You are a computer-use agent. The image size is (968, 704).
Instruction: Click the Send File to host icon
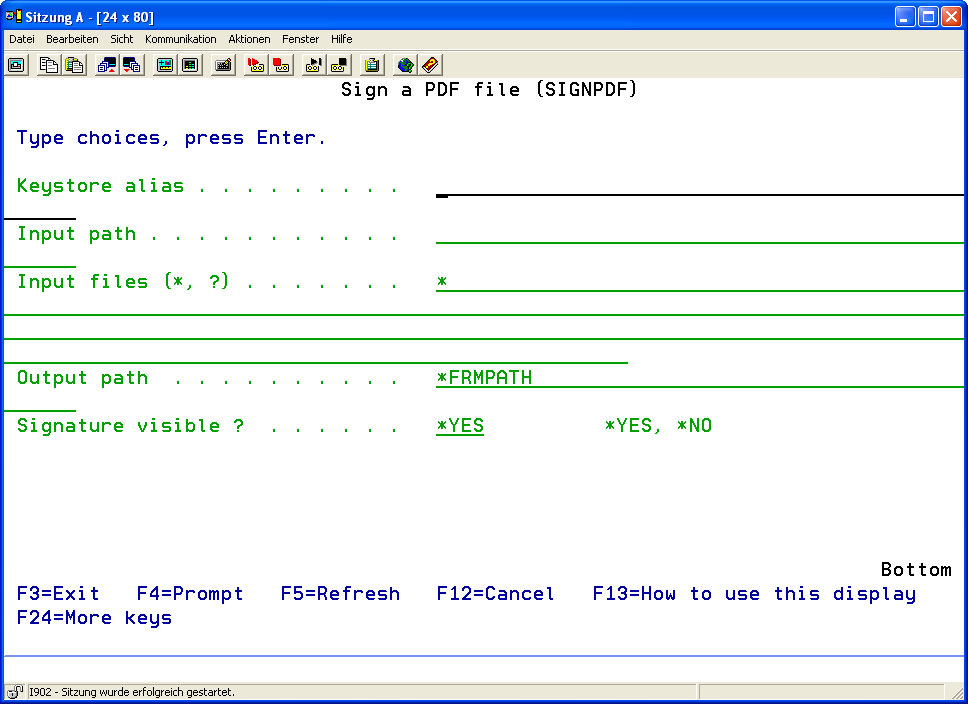(106, 65)
